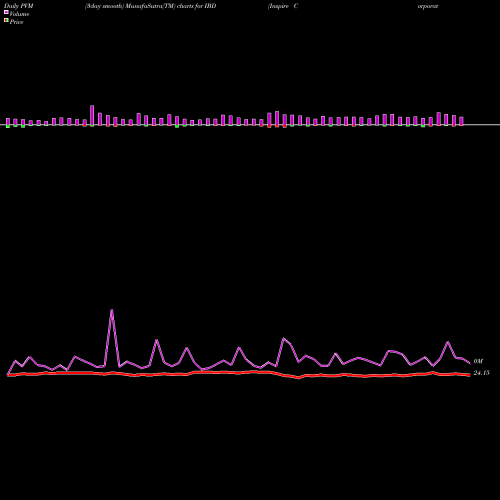Click the Volume legend color swatch
500x500 pixels.
[x=6, y=12]
